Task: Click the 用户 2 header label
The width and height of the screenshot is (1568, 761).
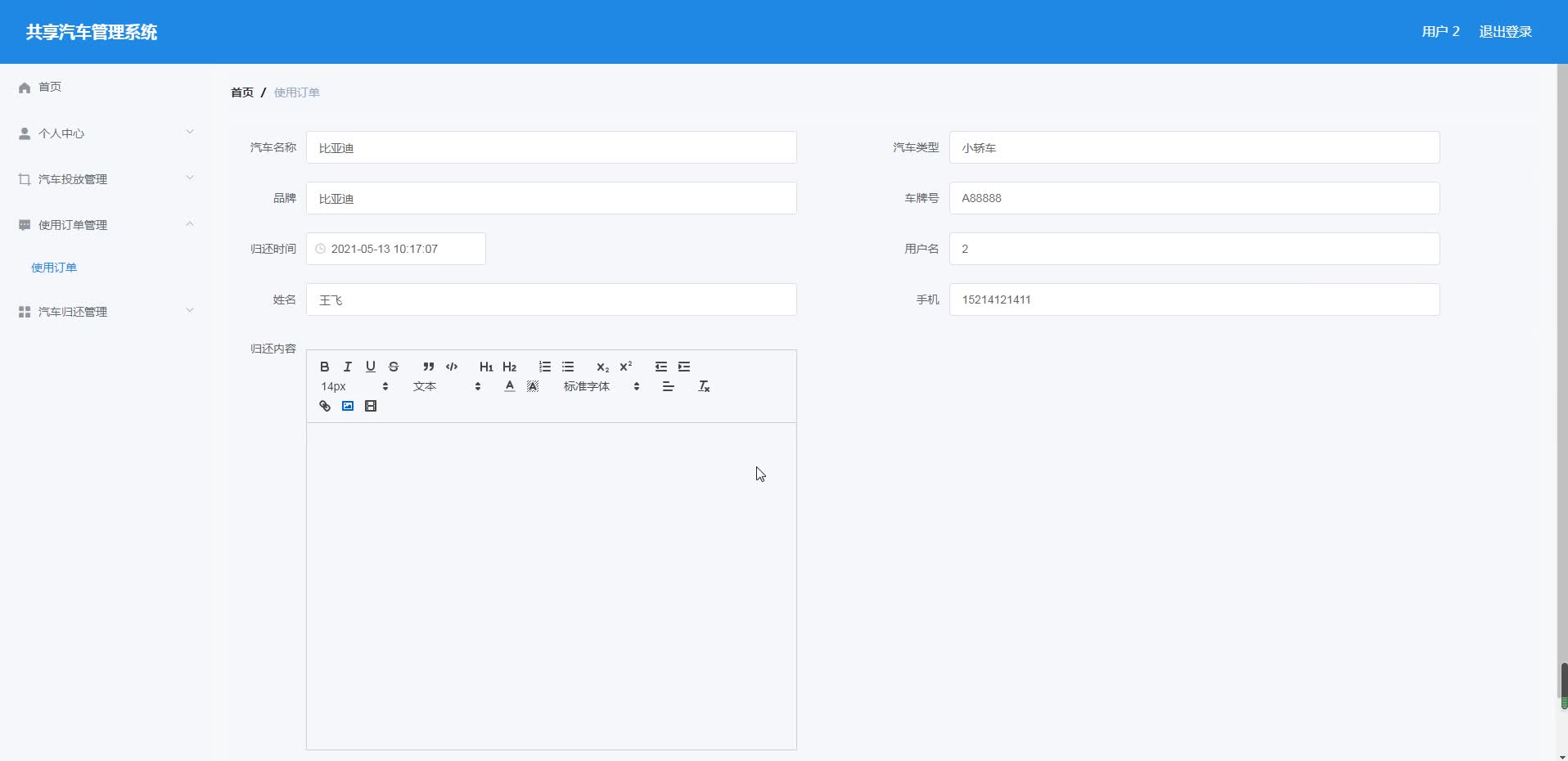Action: [x=1440, y=32]
